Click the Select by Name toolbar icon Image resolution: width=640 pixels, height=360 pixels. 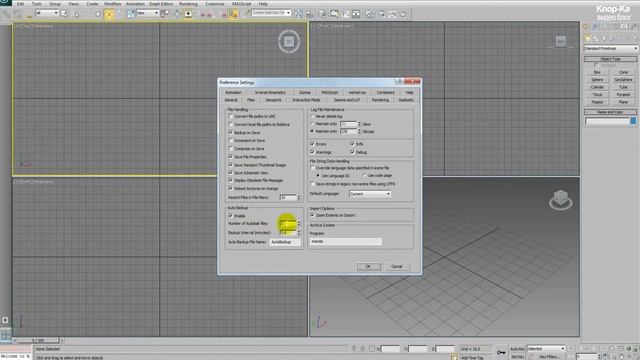[x=76, y=14]
